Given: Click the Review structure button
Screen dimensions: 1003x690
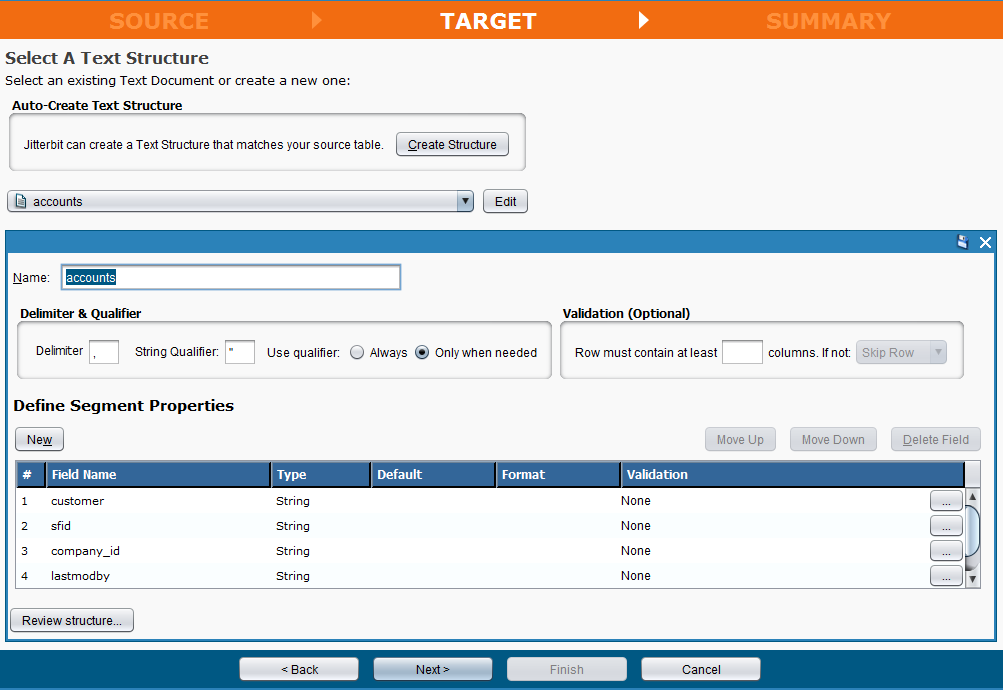Looking at the screenshot, I should point(72,621).
